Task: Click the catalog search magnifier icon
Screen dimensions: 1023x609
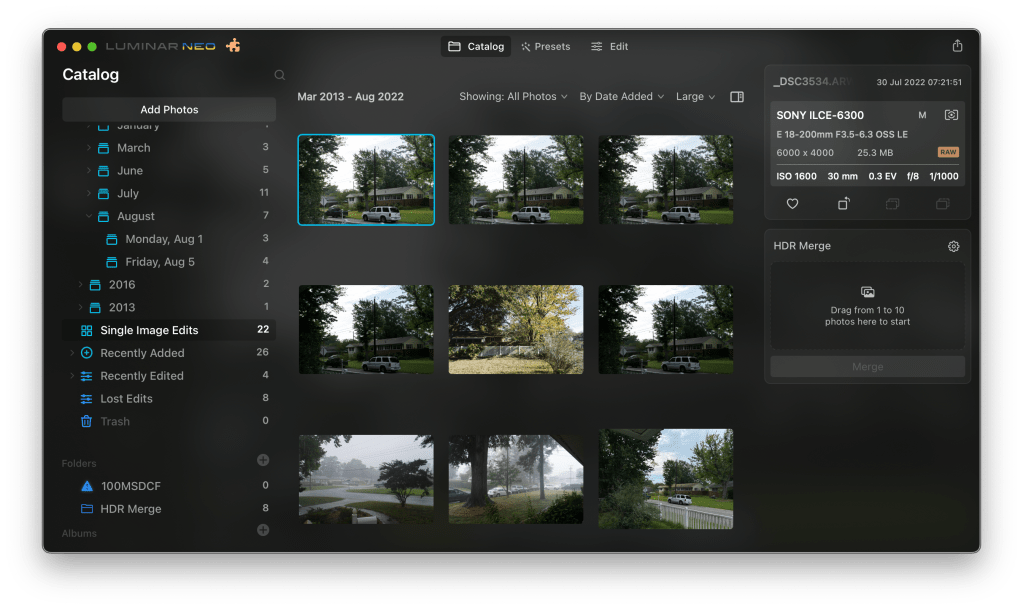Action: (x=279, y=75)
